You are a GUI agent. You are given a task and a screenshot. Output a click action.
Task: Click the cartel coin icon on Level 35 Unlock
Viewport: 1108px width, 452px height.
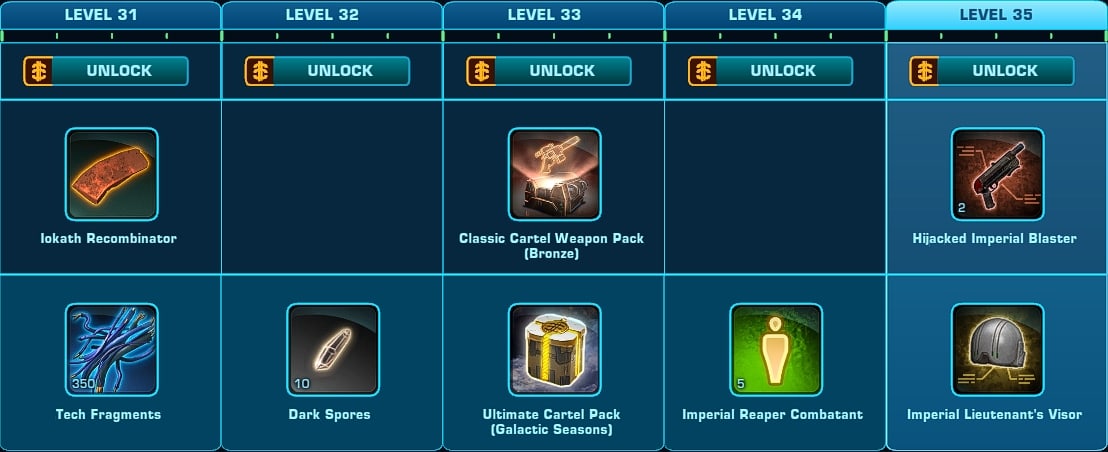[x=924, y=71]
